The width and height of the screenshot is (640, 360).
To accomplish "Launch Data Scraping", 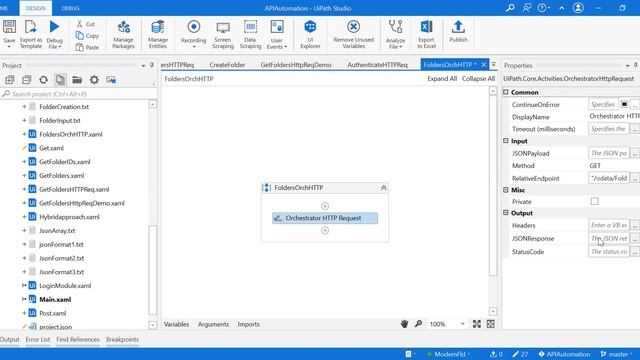I will (x=250, y=34).
